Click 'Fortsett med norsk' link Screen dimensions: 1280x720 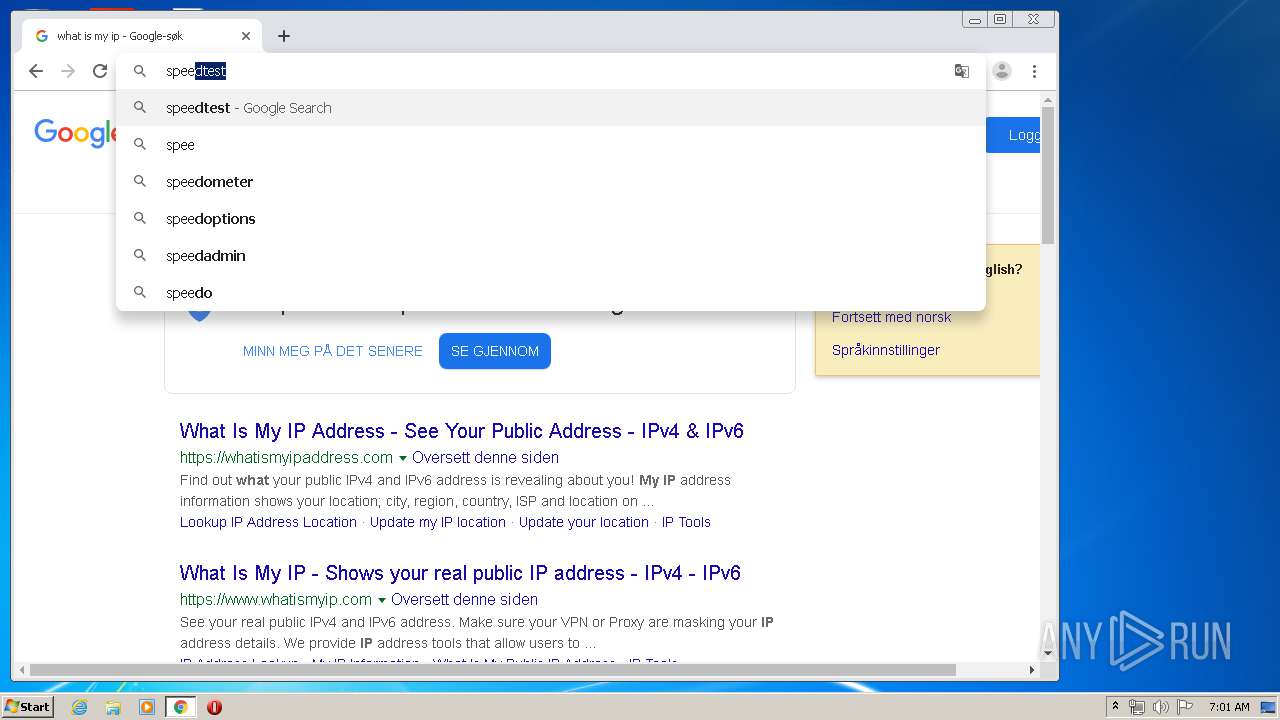(892, 317)
